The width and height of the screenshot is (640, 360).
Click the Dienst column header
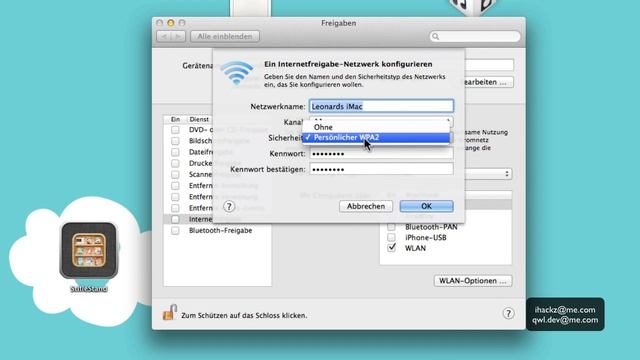[x=199, y=119]
